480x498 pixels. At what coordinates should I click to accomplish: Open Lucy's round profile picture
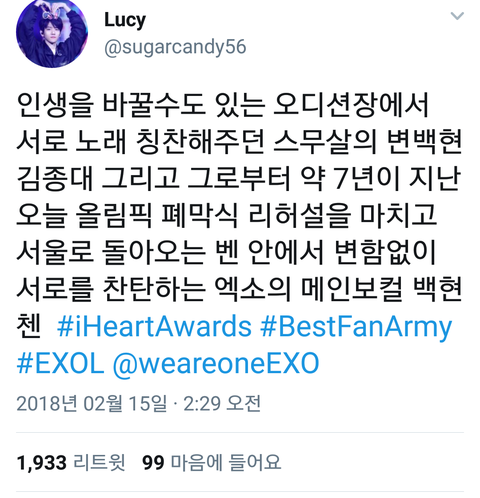pyautogui.click(x=52, y=33)
